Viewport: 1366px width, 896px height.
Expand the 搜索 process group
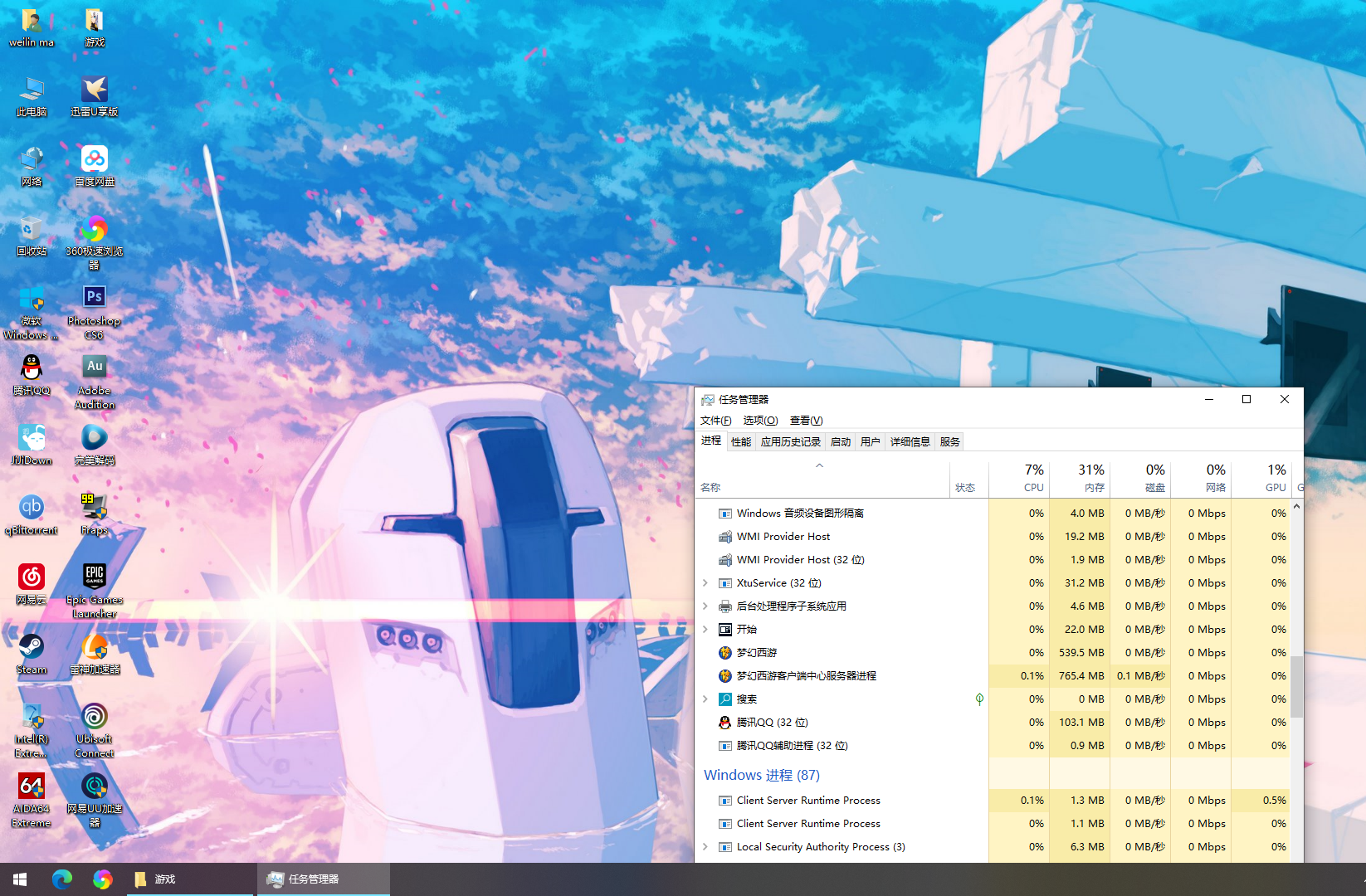pyautogui.click(x=705, y=699)
